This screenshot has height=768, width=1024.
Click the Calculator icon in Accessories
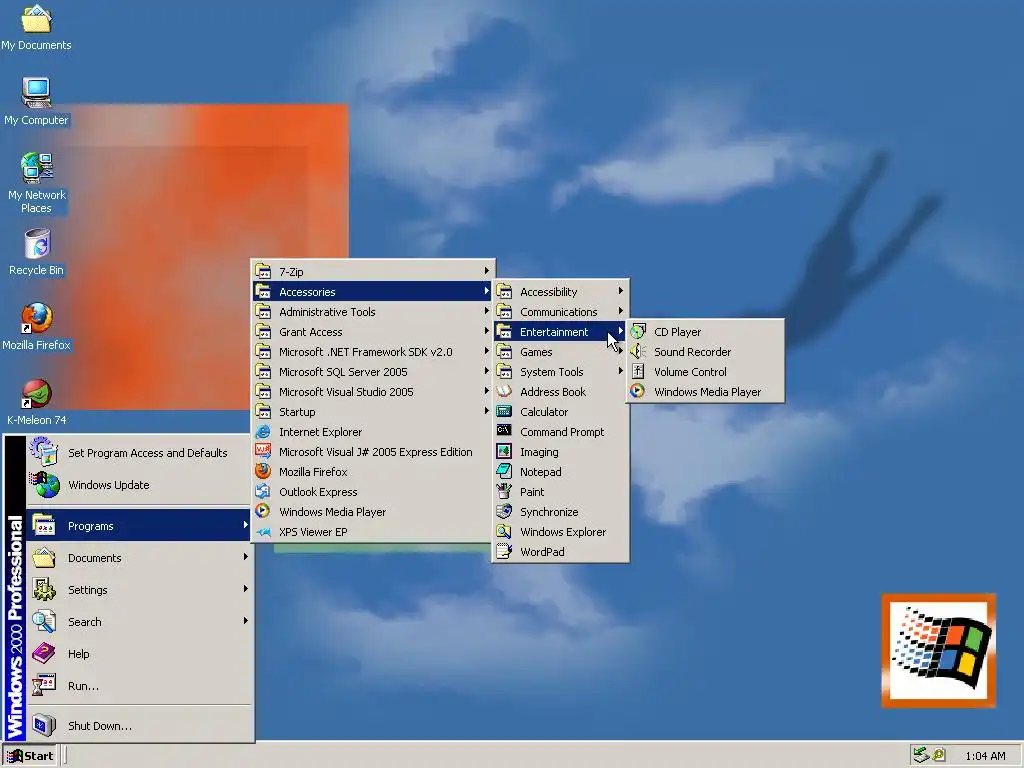(x=504, y=411)
